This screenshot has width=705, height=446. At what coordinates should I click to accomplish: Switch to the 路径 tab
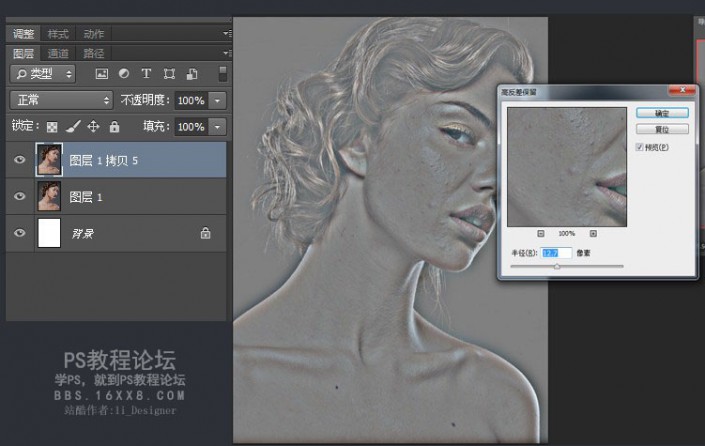94,54
